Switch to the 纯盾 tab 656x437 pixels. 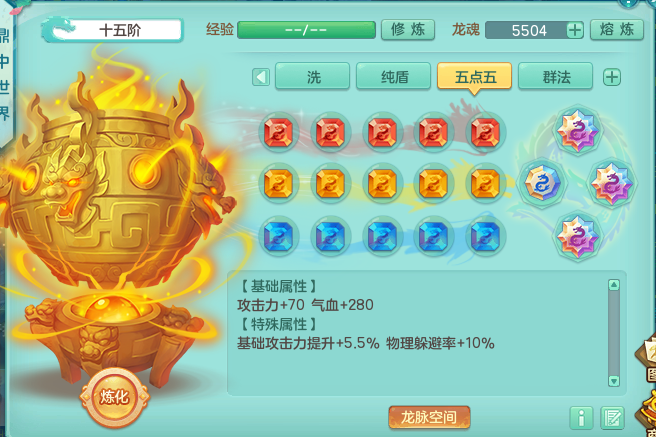point(393,77)
